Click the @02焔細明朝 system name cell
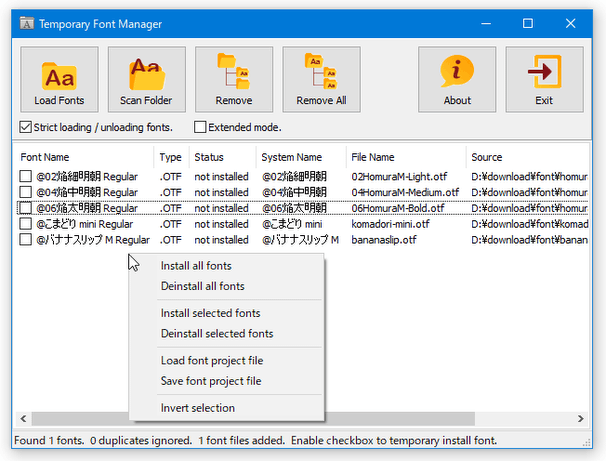The image size is (606, 461). [294, 177]
